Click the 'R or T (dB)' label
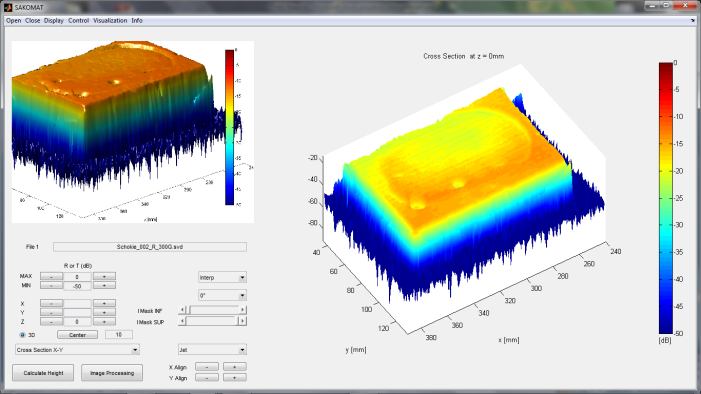 point(78,266)
